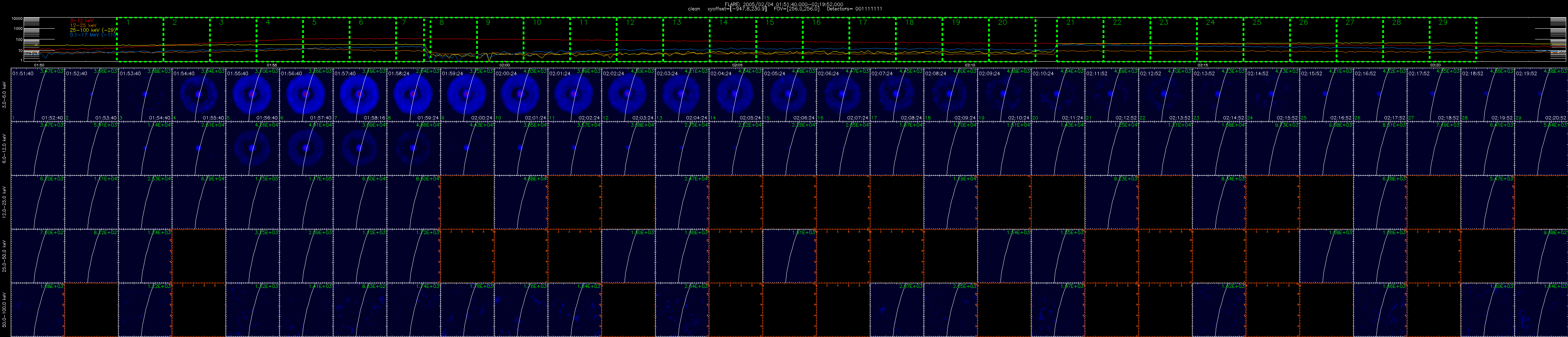Open 6-12 keV image with peak 4.81E+04

[x=306, y=148]
